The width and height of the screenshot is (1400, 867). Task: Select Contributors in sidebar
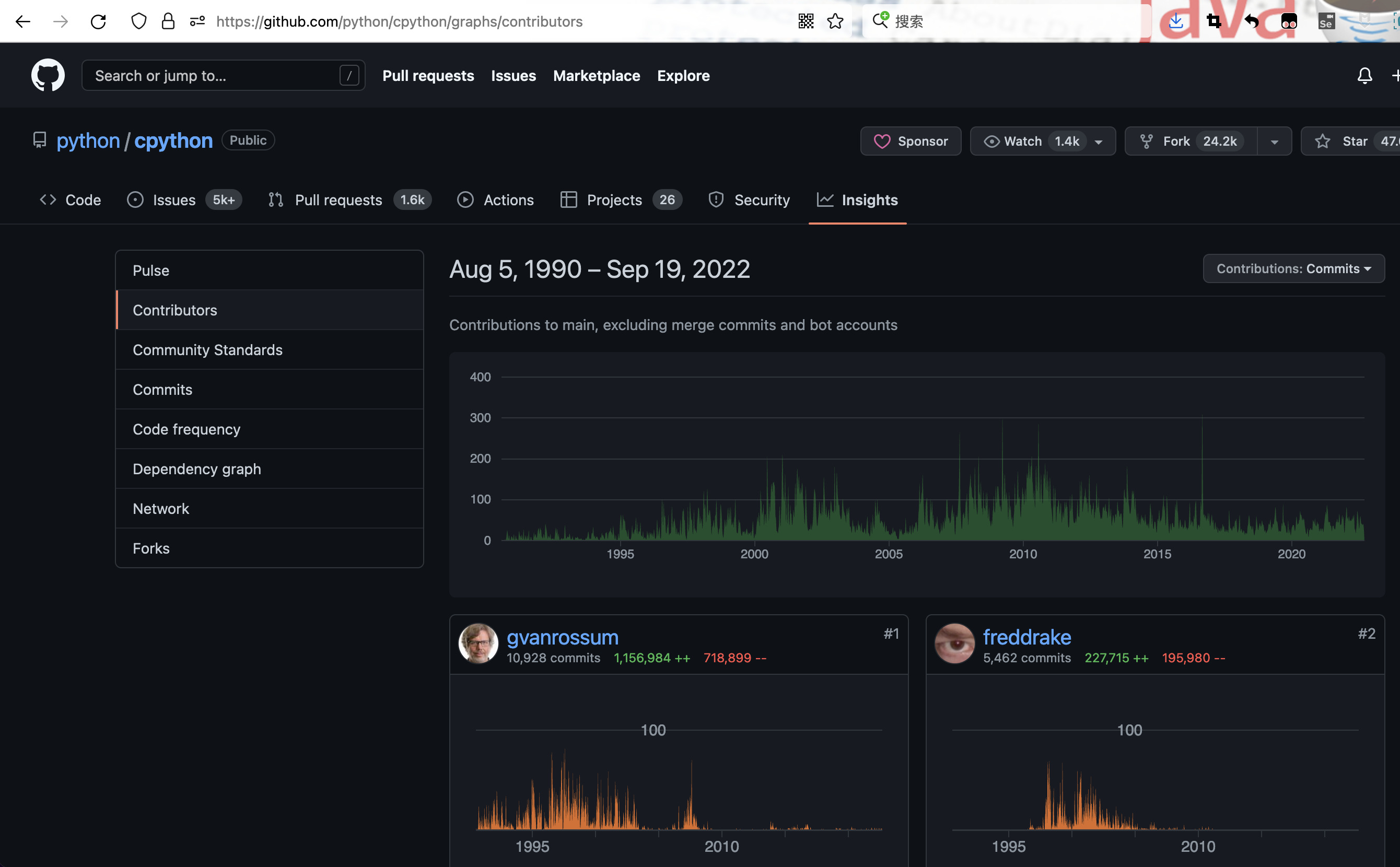tap(270, 310)
